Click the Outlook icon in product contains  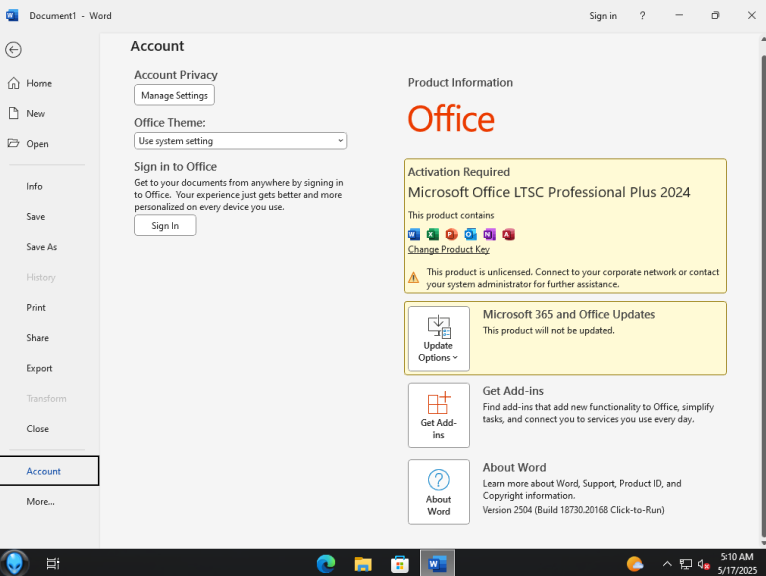coord(470,235)
